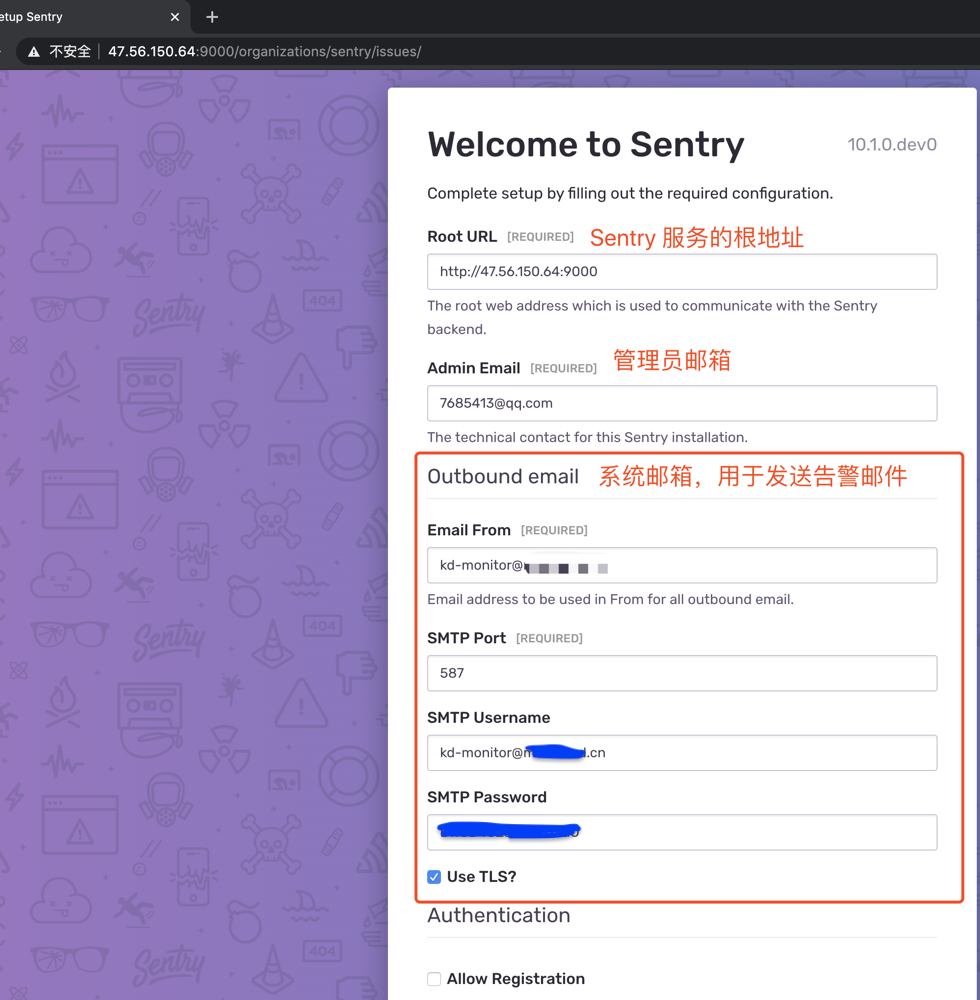Click the SMTP Username input field
Screen dimensions: 980x1000
point(682,753)
